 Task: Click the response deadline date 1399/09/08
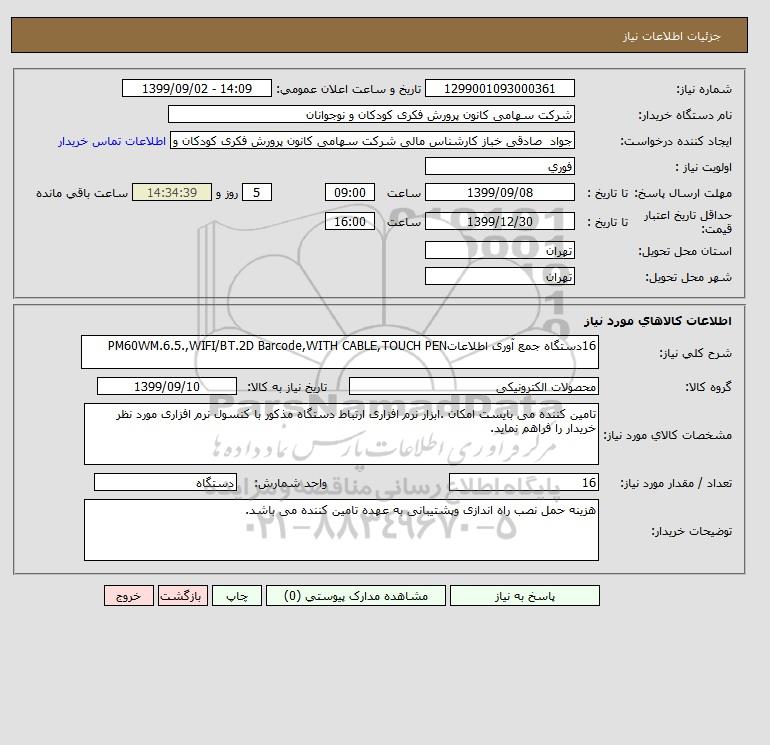coord(499,193)
